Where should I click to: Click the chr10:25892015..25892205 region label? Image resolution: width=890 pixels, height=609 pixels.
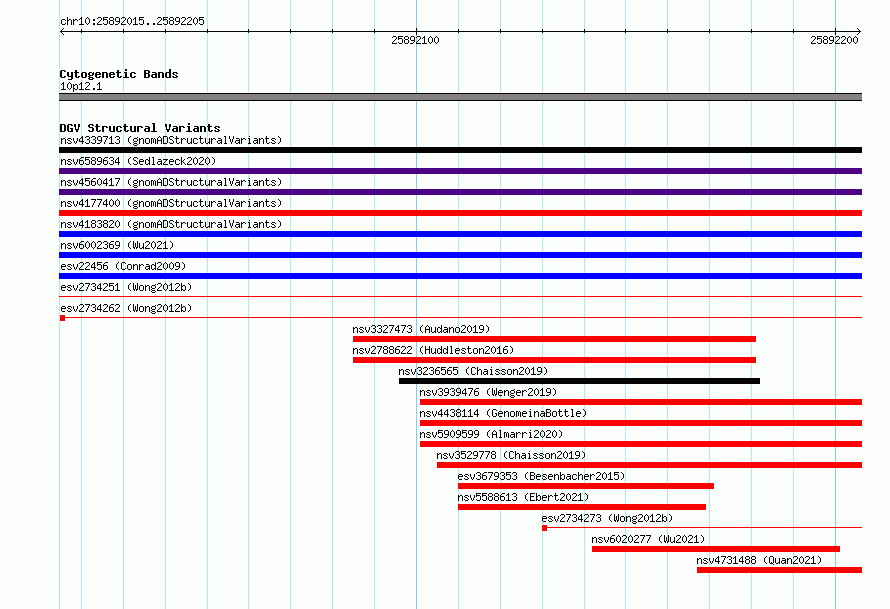click(132, 21)
